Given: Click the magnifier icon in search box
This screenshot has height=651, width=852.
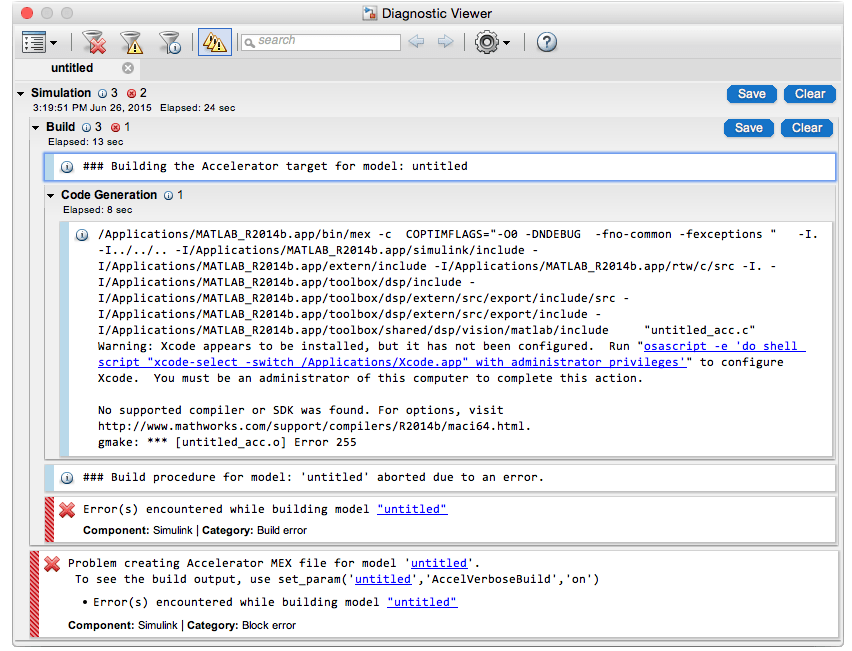Looking at the screenshot, I should (249, 42).
